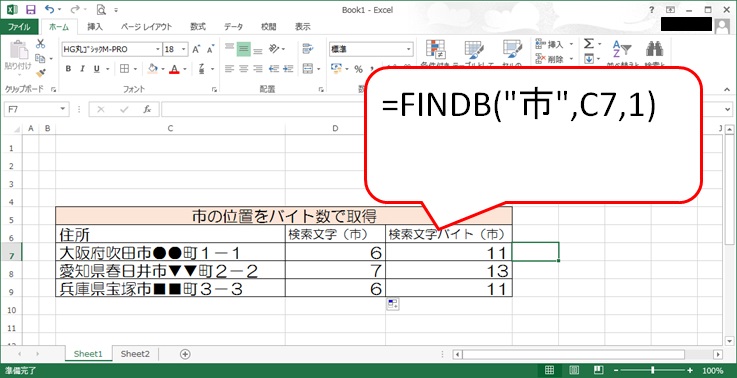This screenshot has height=378, width=737.
Task: Open the Font dialog launcher in フォント group
Action: tap(214, 89)
